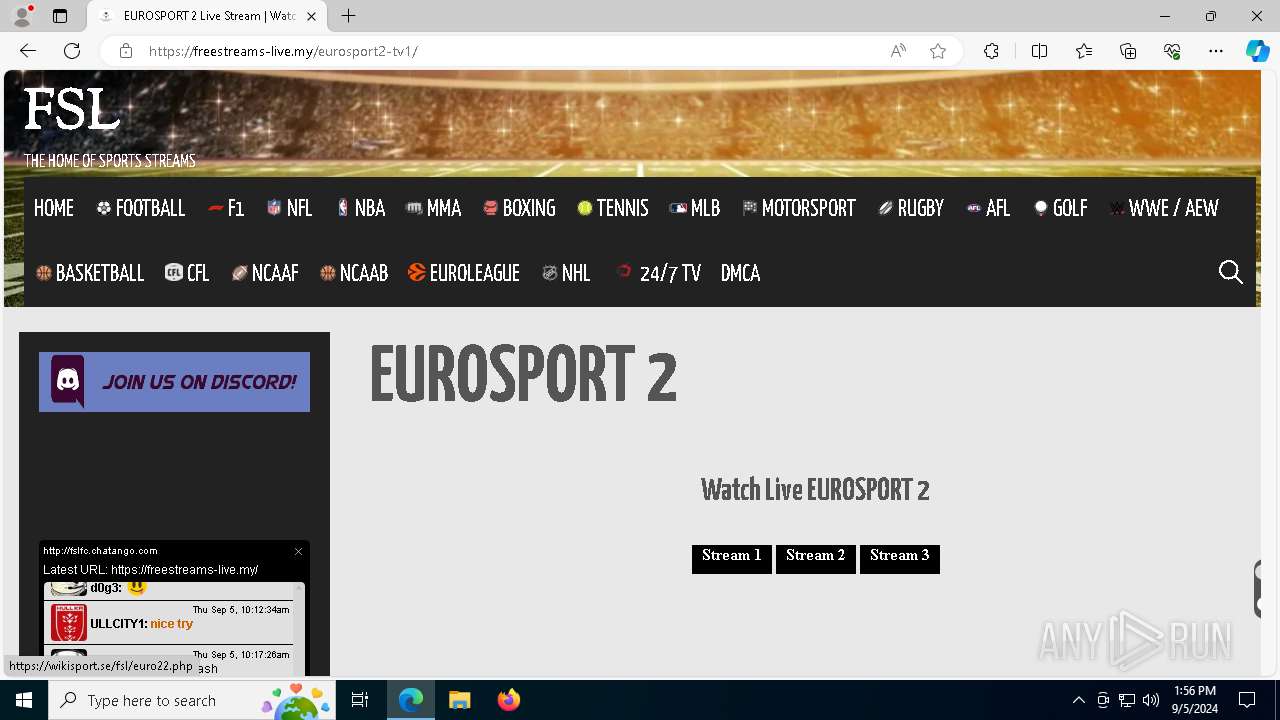Open the Copilot sidebar icon
Viewport: 1280px width, 720px height.
[x=1257, y=51]
